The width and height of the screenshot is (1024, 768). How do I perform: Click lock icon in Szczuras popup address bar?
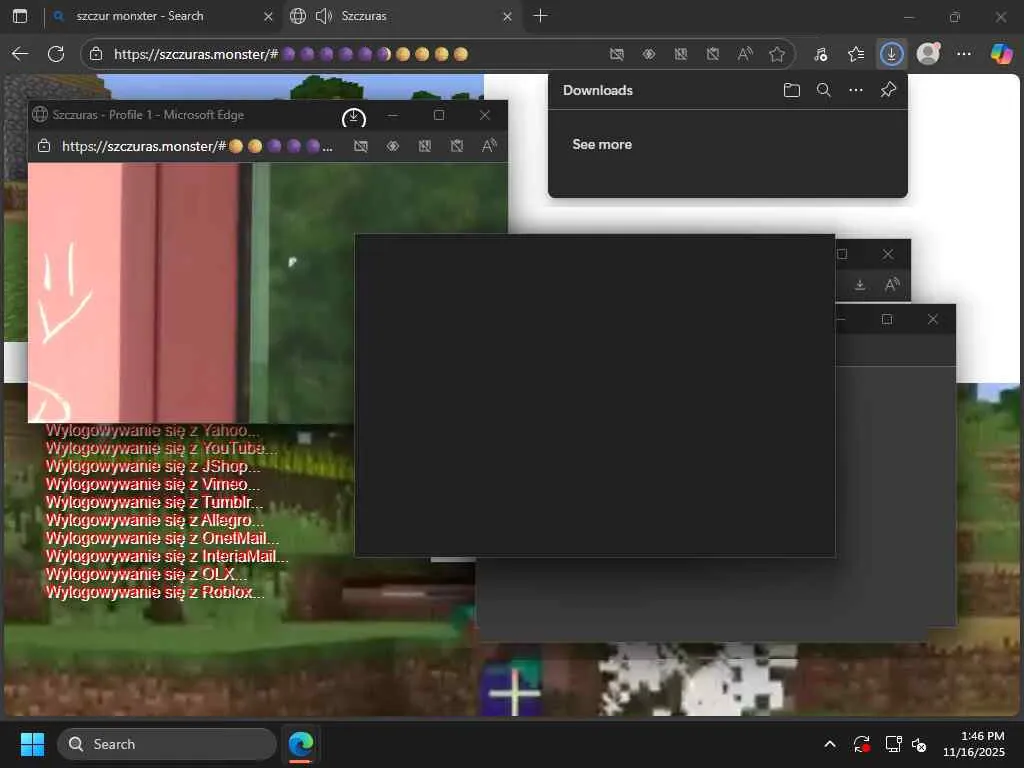point(44,146)
